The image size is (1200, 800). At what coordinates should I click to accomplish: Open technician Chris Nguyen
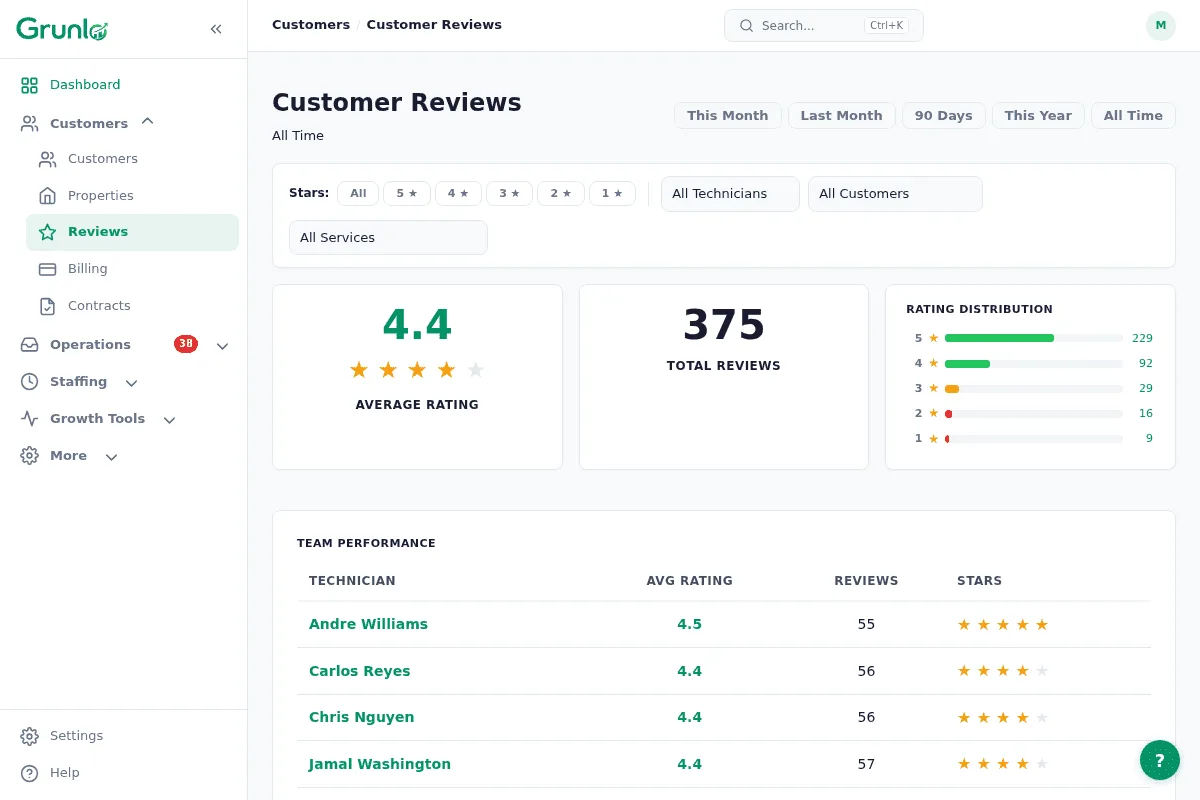tap(361, 717)
